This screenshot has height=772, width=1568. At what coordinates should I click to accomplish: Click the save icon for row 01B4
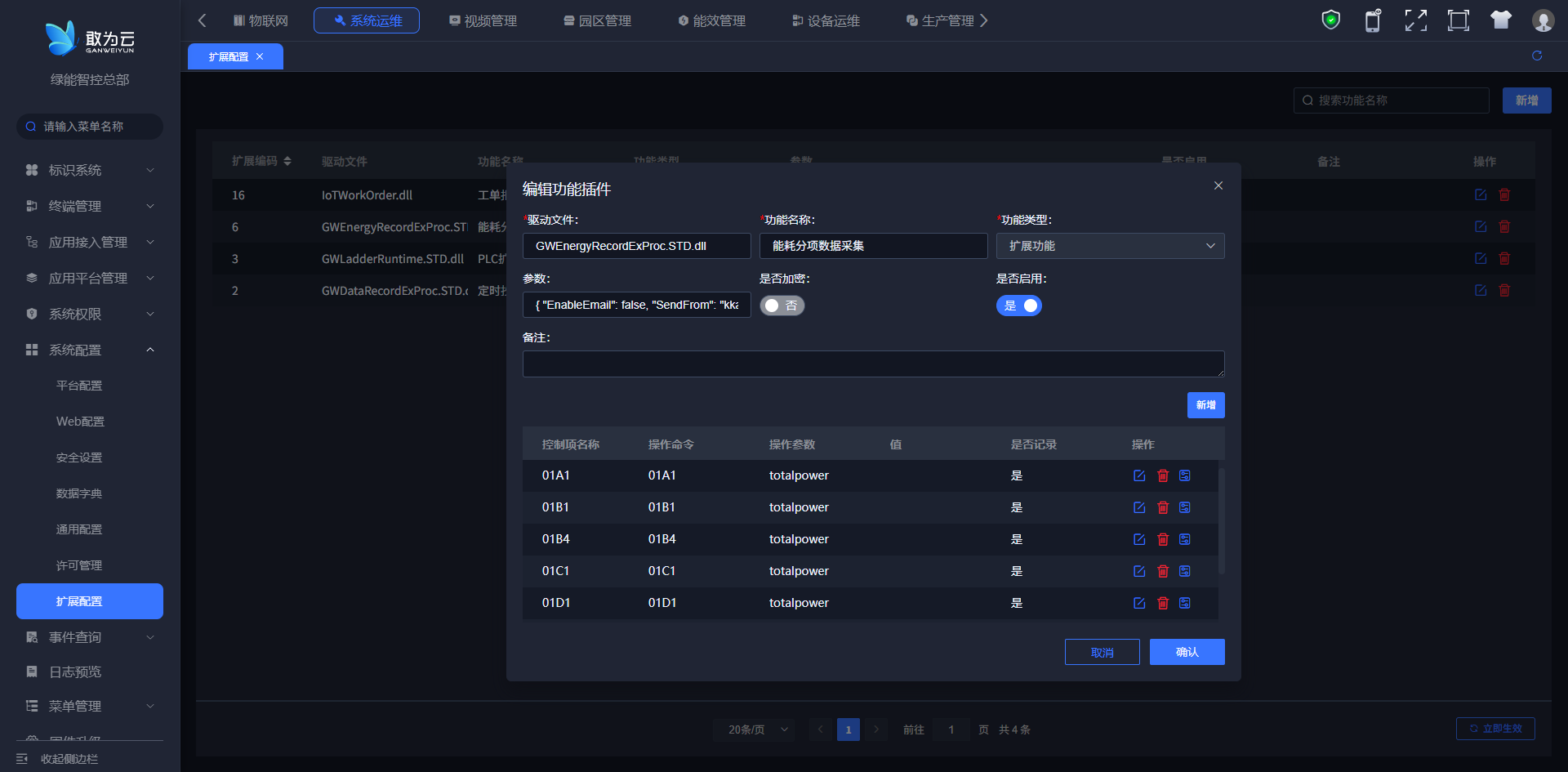[x=1185, y=539]
